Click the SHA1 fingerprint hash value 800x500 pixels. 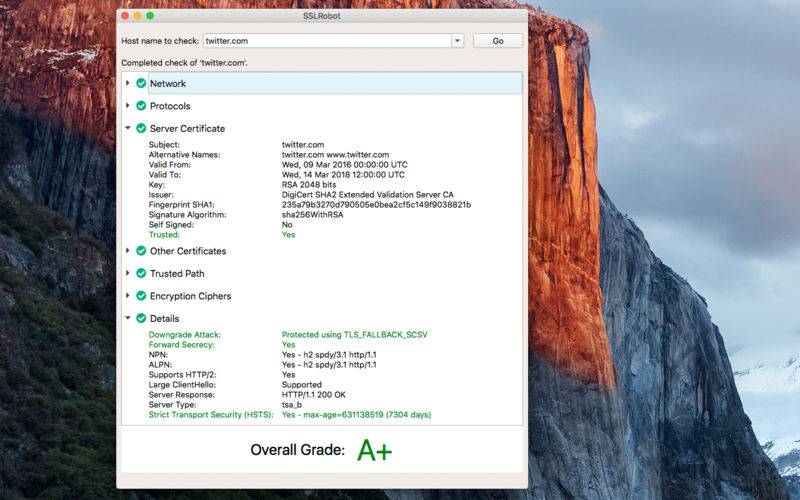click(376, 205)
